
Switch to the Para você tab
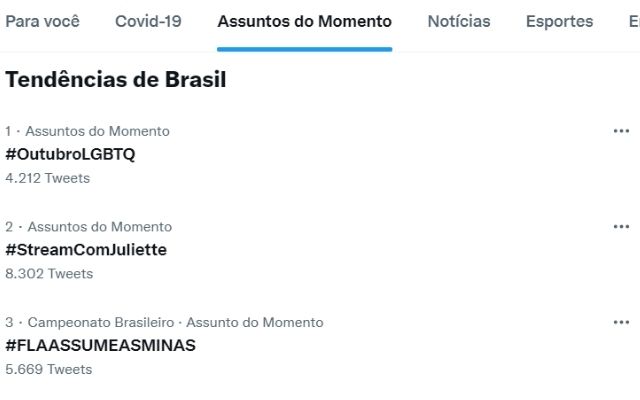[x=42, y=21]
